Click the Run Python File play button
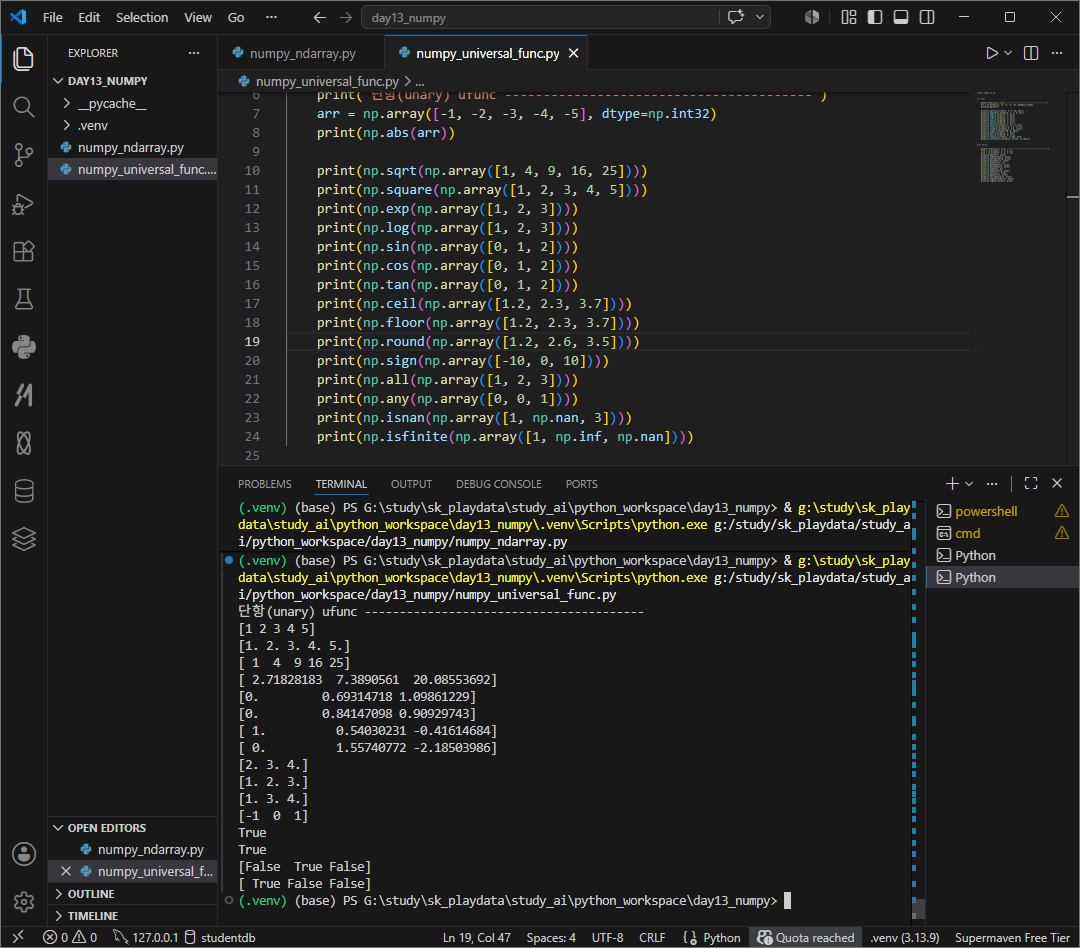This screenshot has width=1080, height=948. coord(991,53)
